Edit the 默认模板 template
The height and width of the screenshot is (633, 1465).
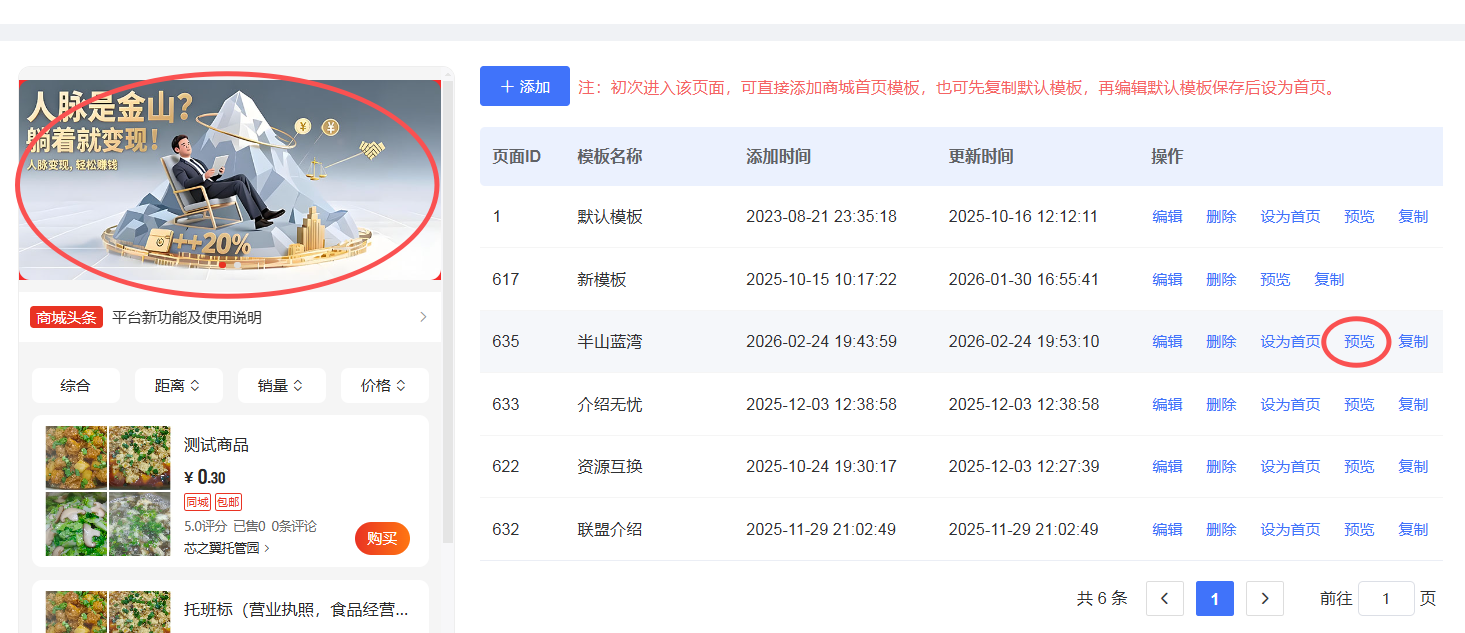[1167, 216]
